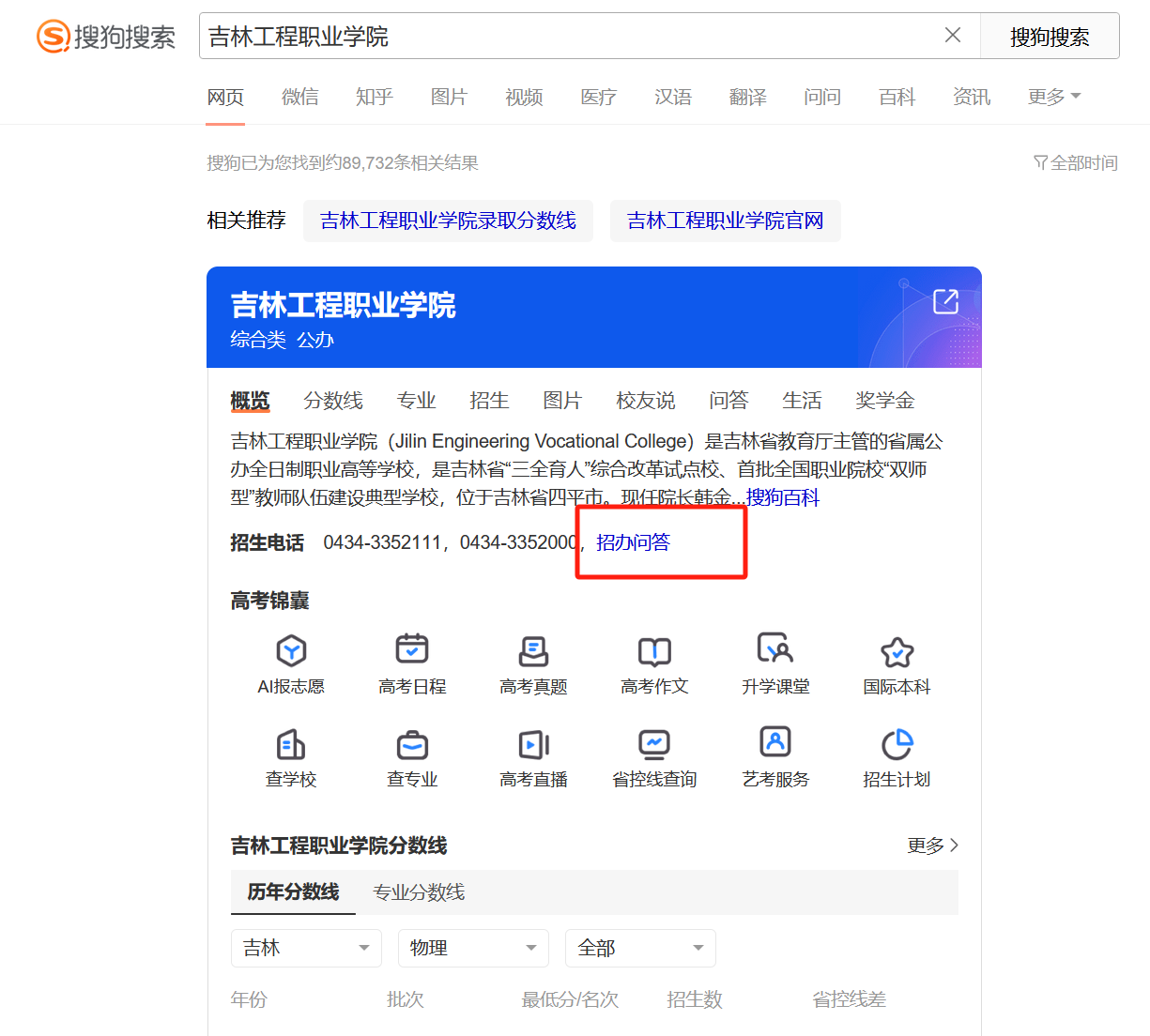Switch to the 翻译 search tab
Screen dimensions: 1150x1036
tap(748, 97)
